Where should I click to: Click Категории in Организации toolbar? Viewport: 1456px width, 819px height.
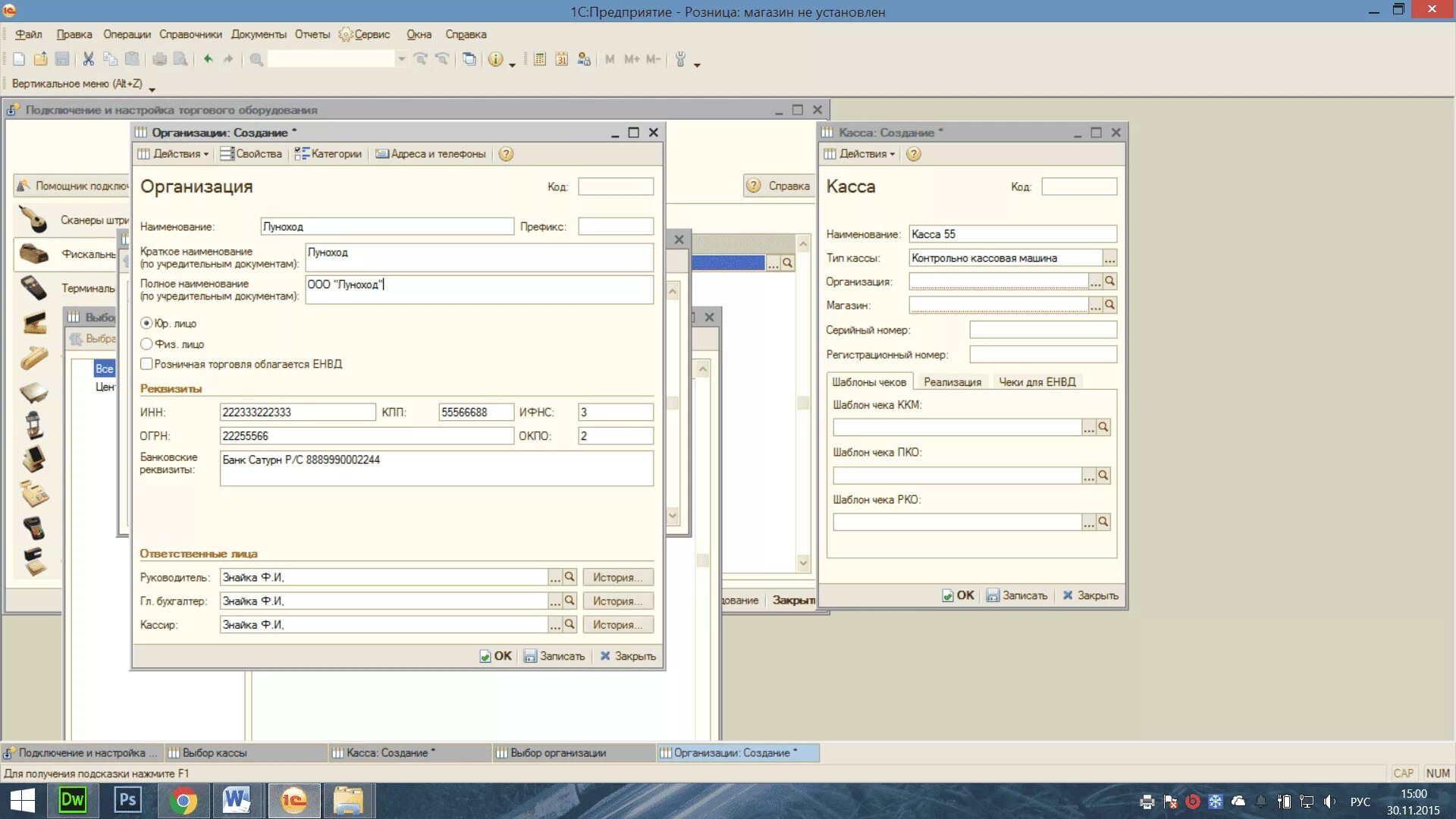(328, 154)
